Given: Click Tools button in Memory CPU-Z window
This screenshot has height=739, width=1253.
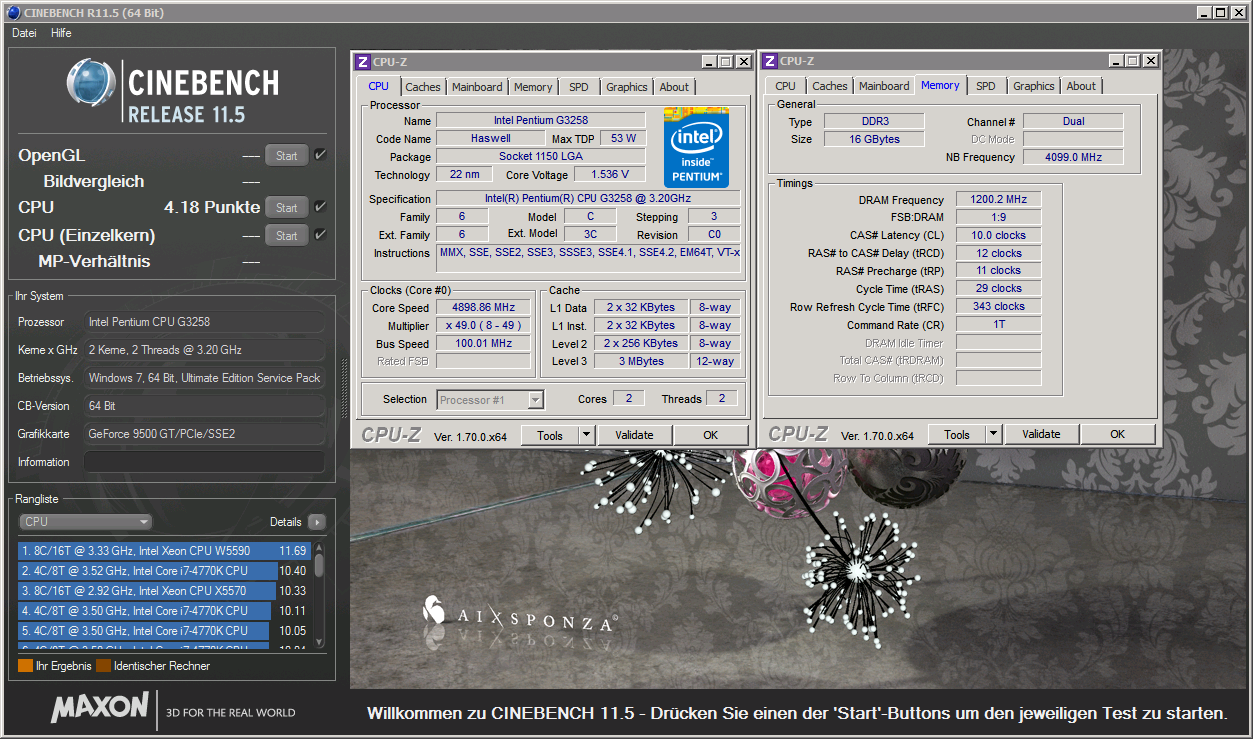Looking at the screenshot, I should pyautogui.click(x=957, y=434).
